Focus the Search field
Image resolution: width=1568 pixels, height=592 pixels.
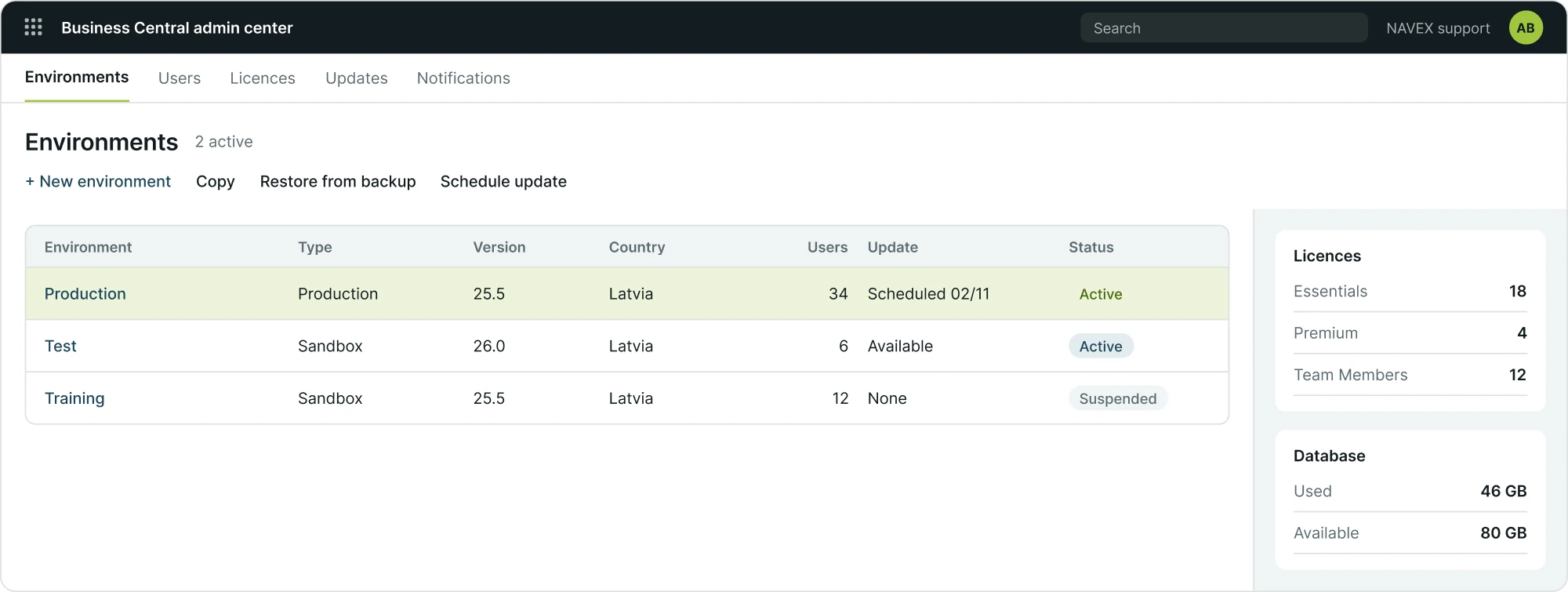1224,27
